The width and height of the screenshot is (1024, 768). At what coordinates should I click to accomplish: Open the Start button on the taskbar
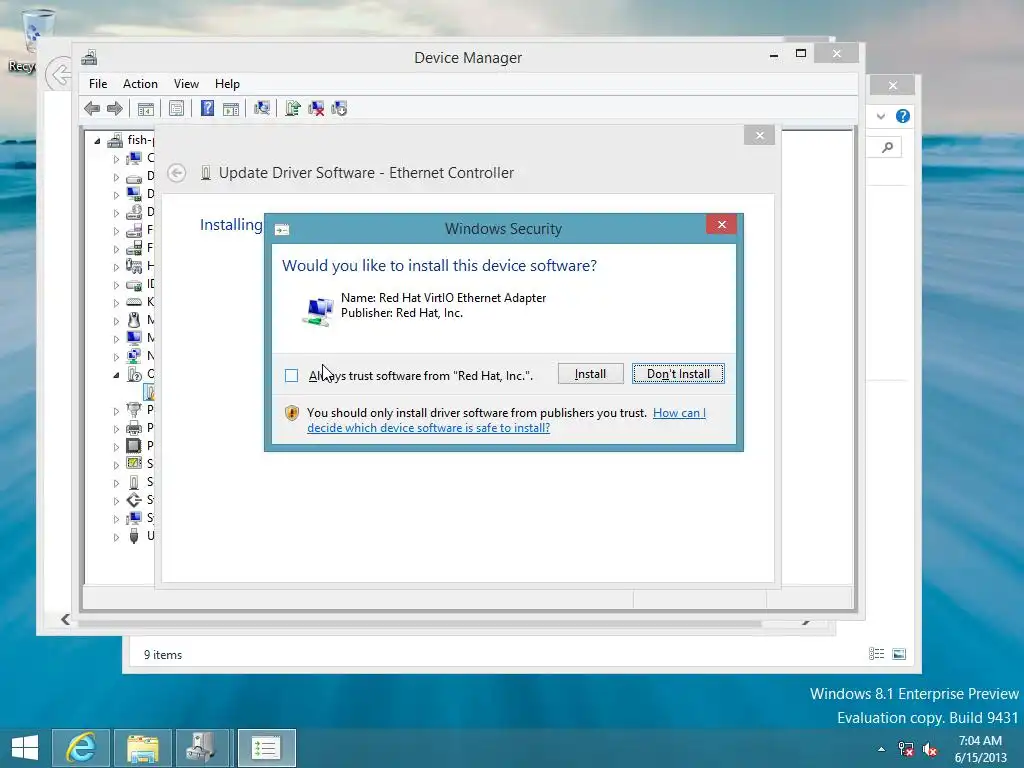pos(25,748)
